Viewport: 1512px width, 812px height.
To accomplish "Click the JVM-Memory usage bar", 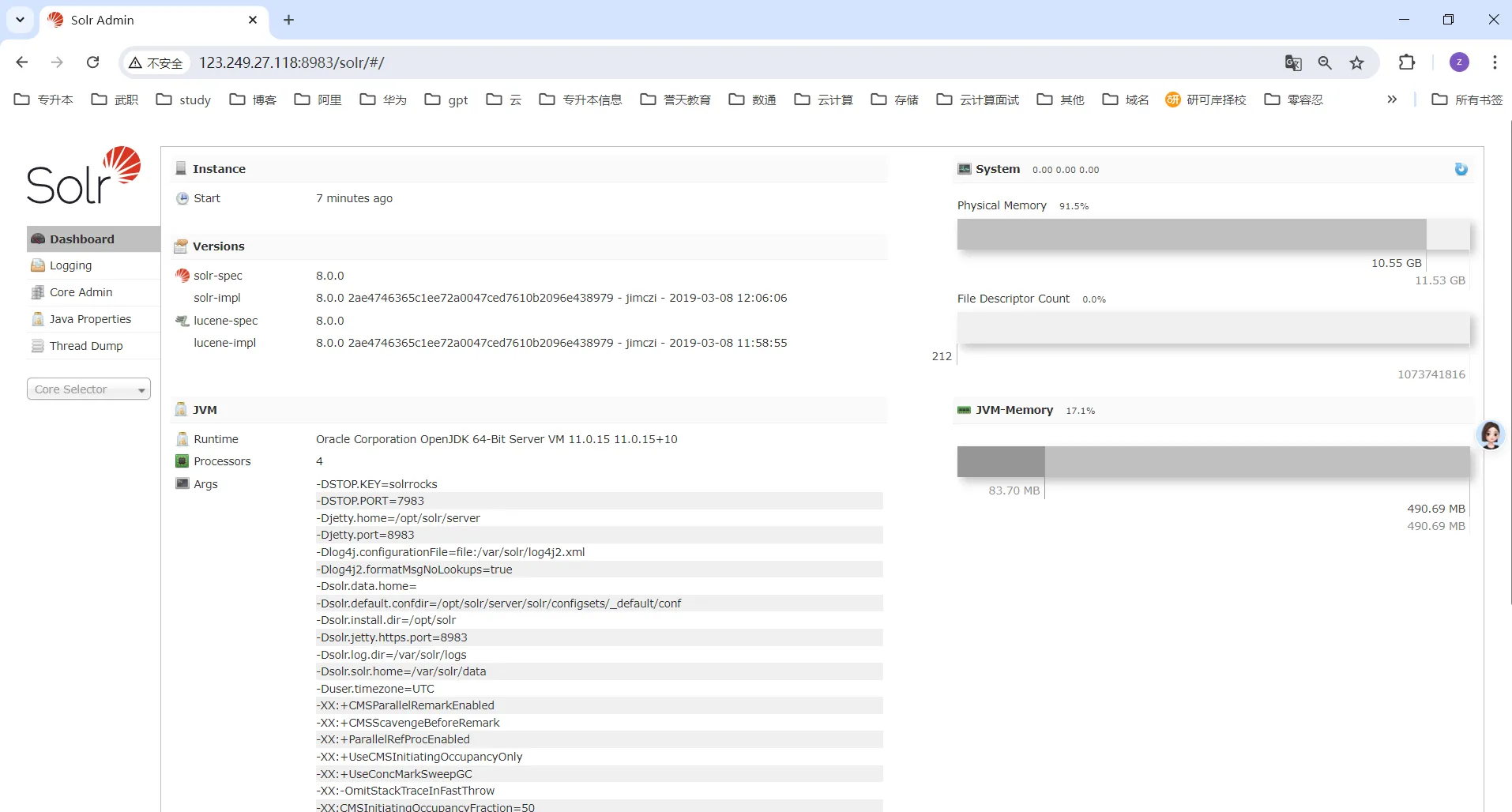I will click(x=1213, y=461).
